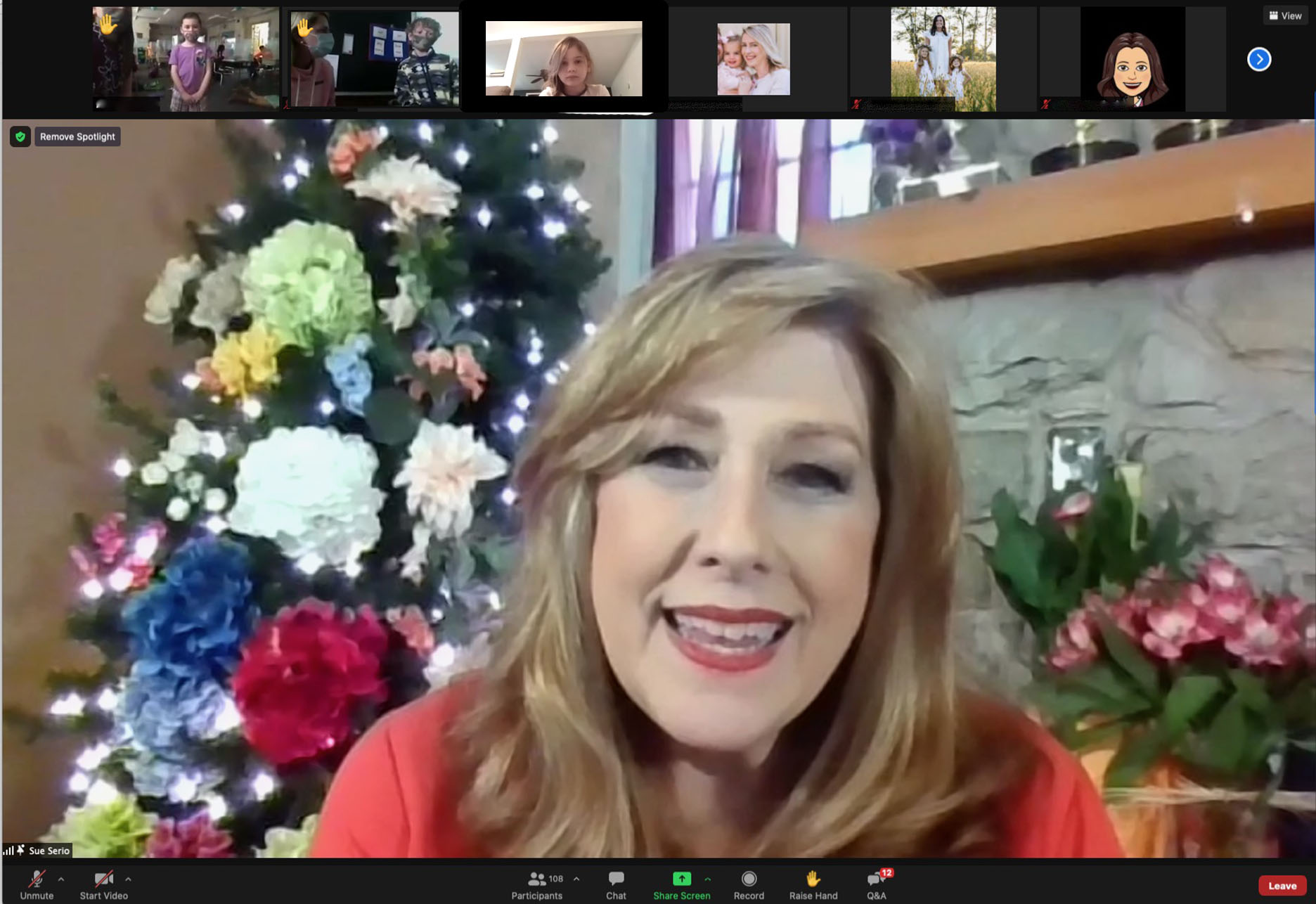Click Remove Spotlight button
Screen dimensions: 1316x904
click(77, 136)
